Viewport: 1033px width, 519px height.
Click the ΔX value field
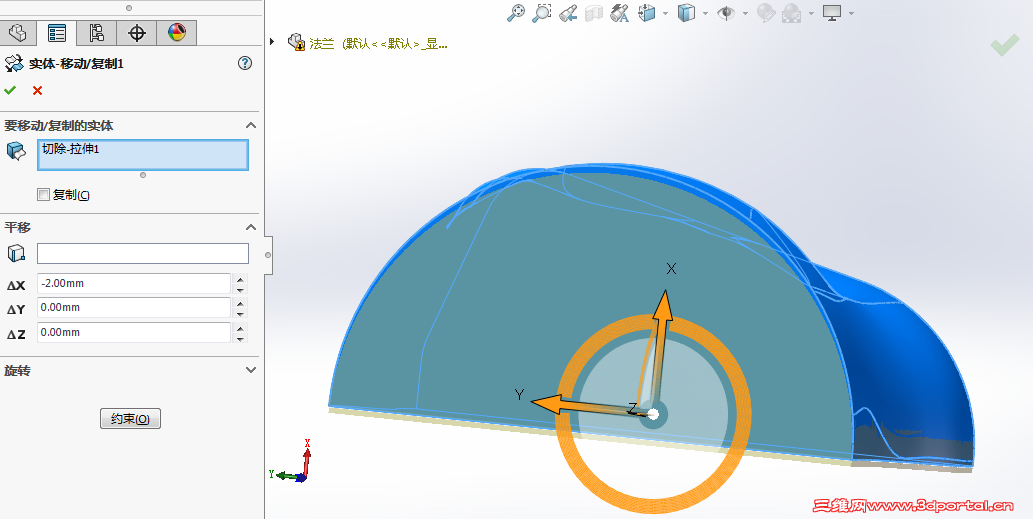click(134, 283)
